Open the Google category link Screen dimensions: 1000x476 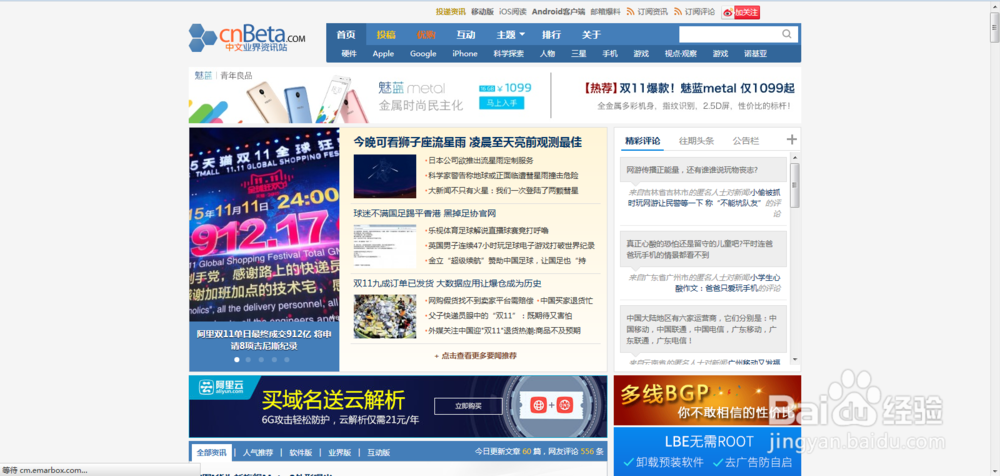423,54
